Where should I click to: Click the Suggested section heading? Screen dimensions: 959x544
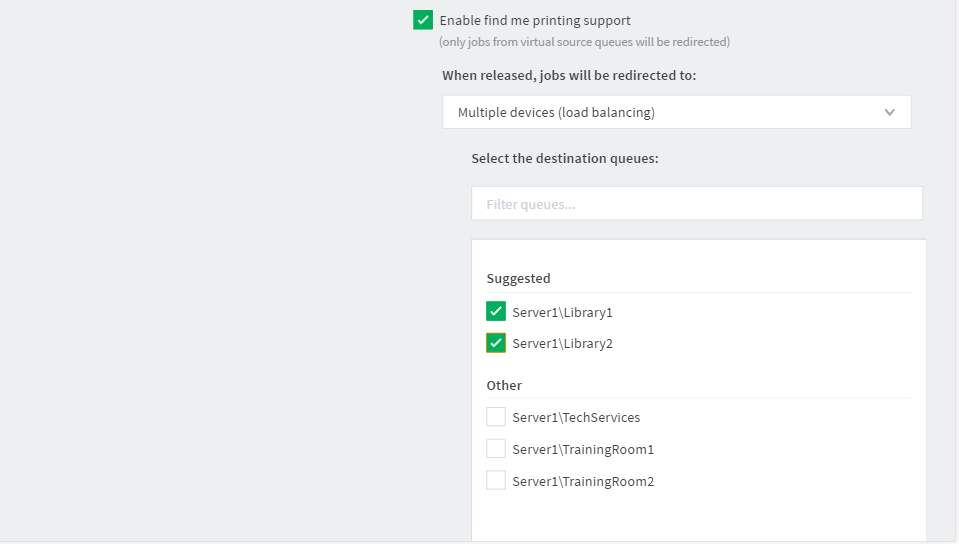pyautogui.click(x=518, y=279)
